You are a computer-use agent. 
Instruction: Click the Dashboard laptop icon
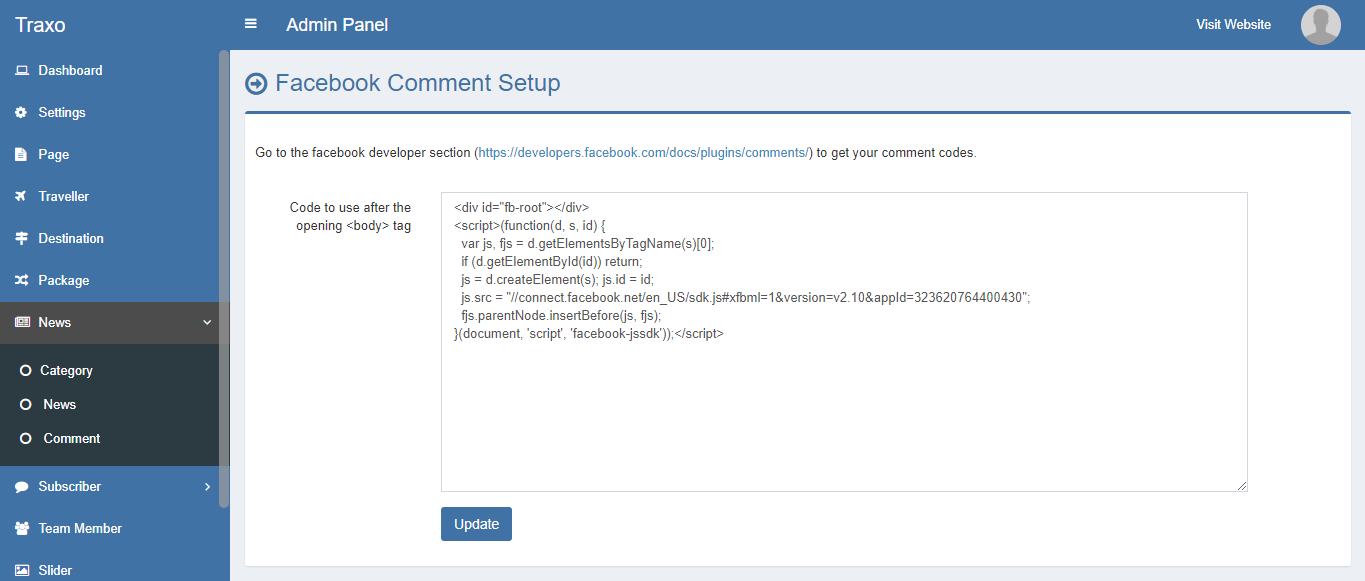(x=21, y=71)
